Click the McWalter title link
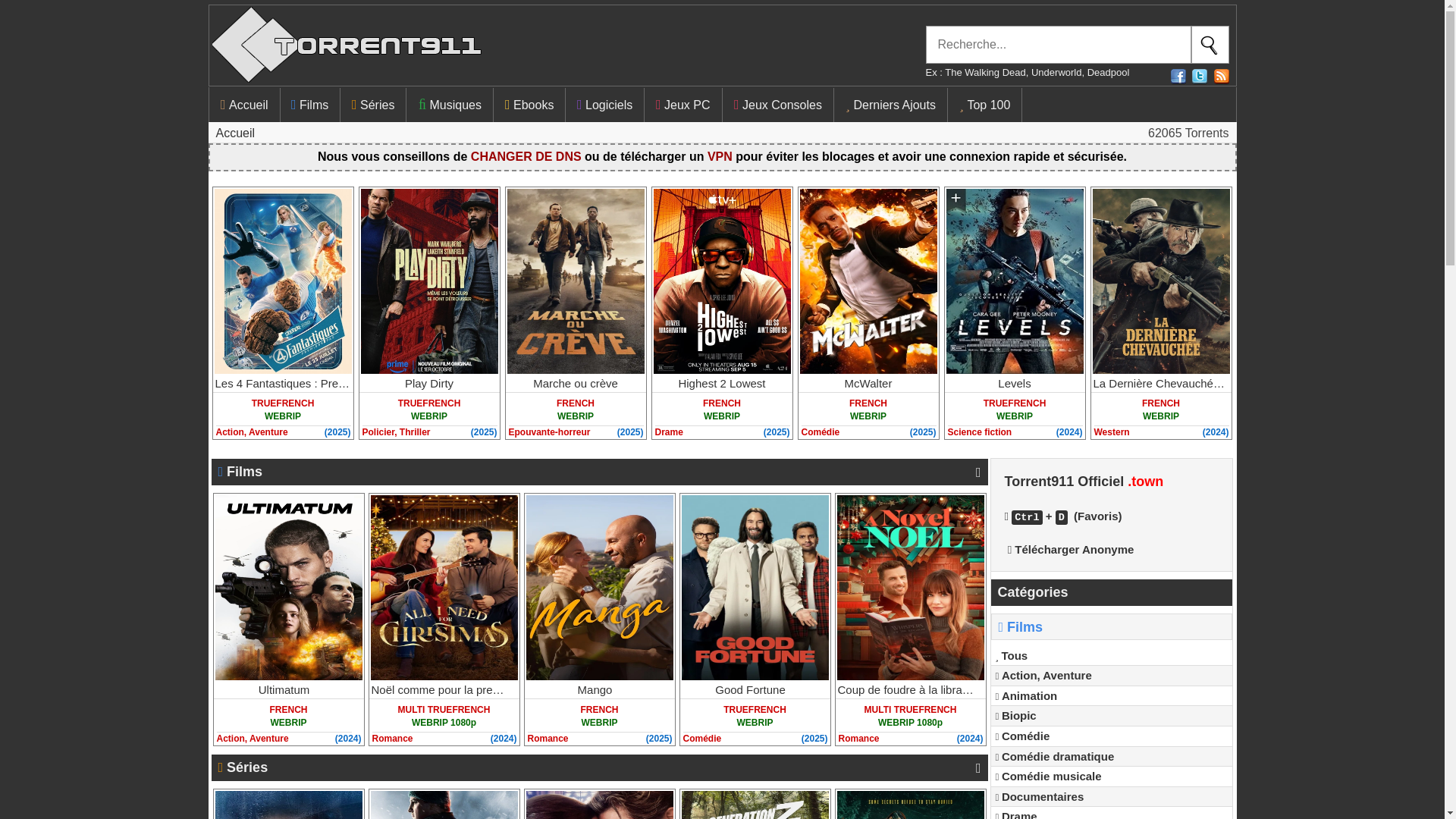The width and height of the screenshot is (1456, 819). 868,384
